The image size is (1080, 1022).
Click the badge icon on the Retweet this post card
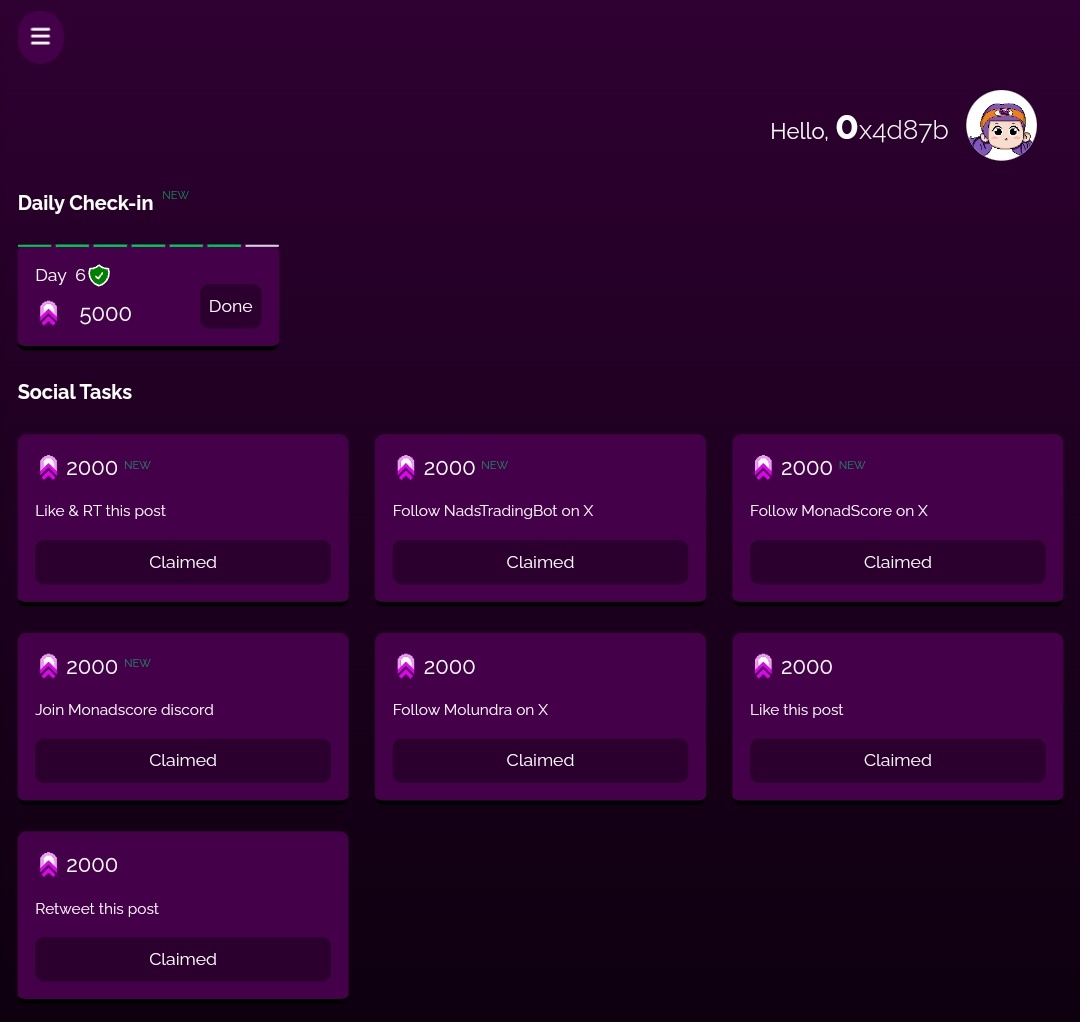(48, 864)
